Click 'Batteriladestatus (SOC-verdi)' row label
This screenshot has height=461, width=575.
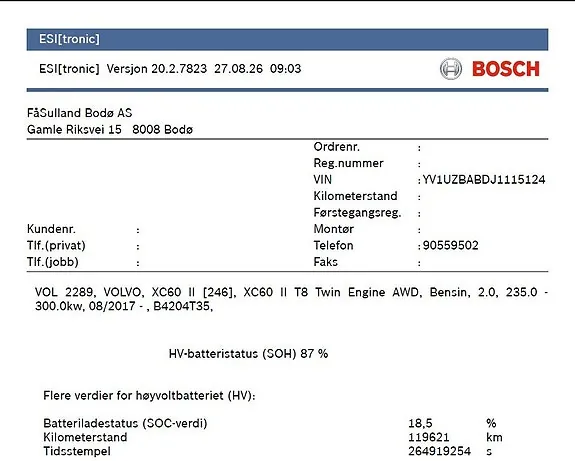point(125,423)
